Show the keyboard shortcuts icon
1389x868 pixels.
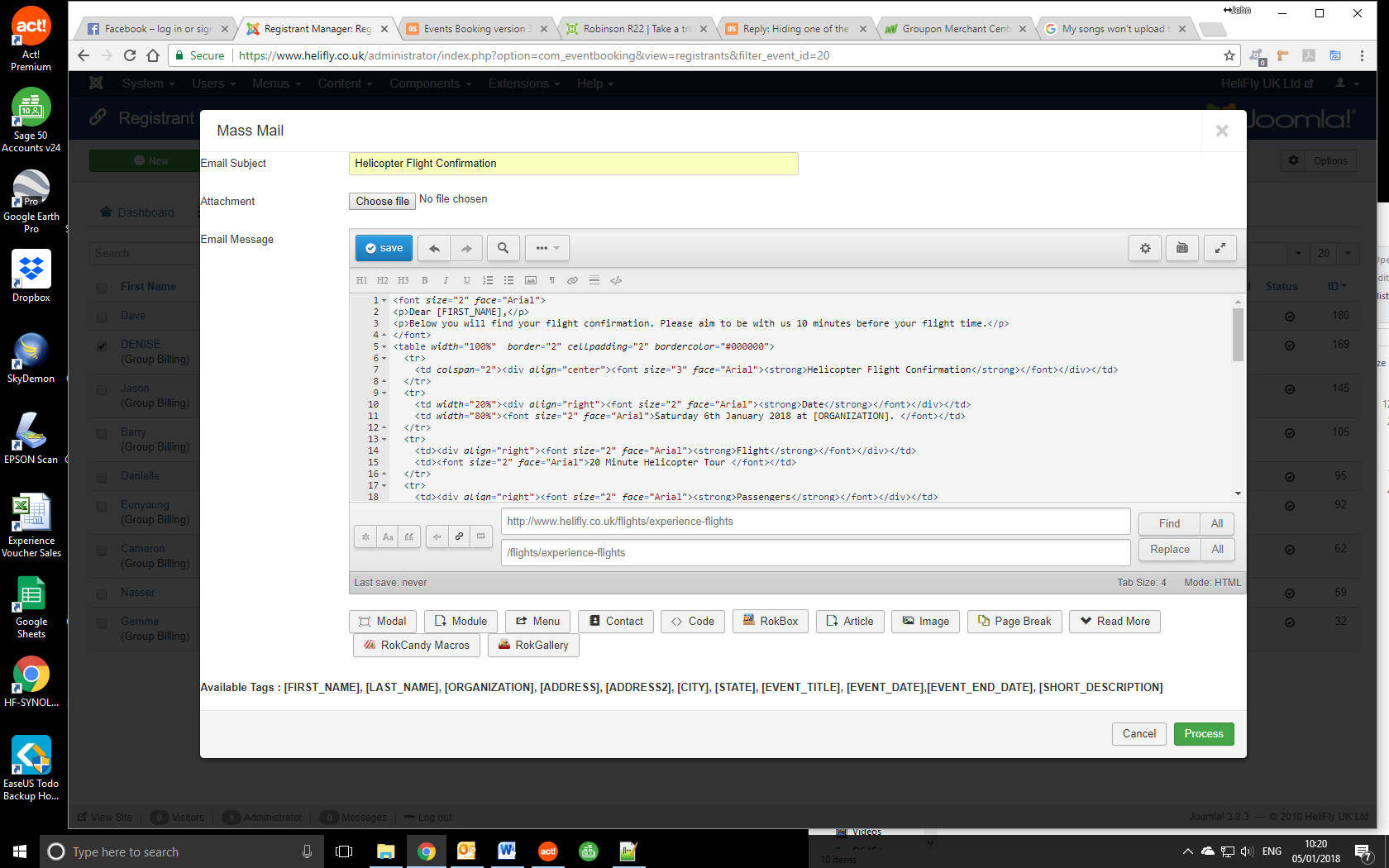pos(1182,248)
